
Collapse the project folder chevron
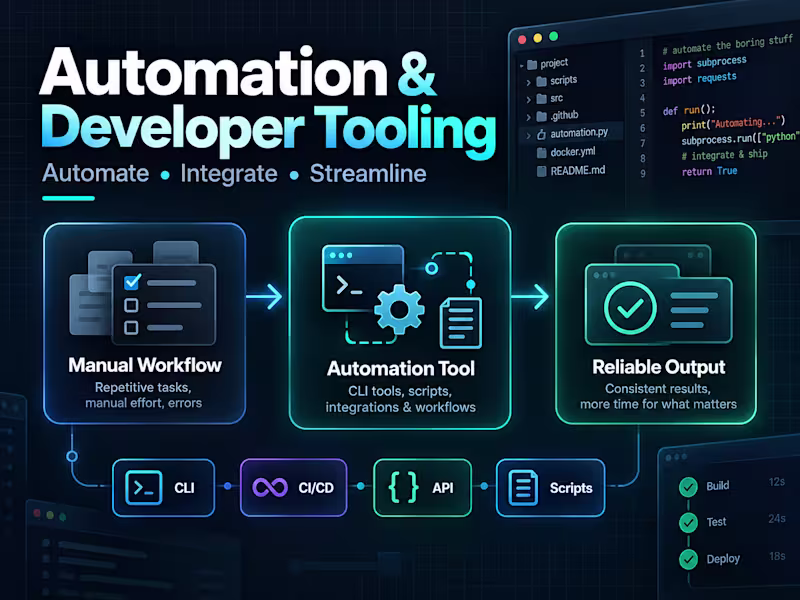[521, 66]
